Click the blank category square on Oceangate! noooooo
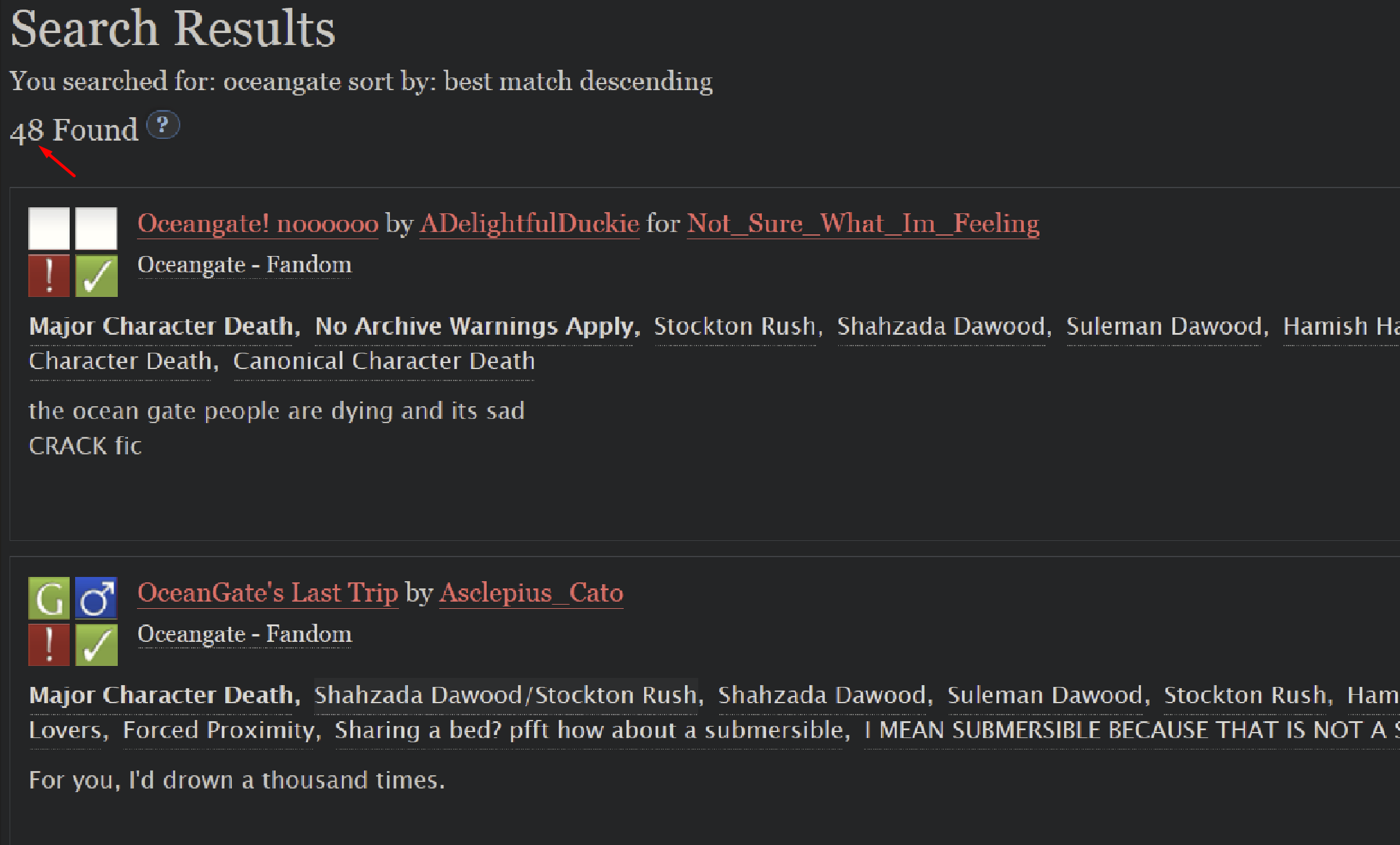Image resolution: width=1400 pixels, height=845 pixels. click(96, 228)
